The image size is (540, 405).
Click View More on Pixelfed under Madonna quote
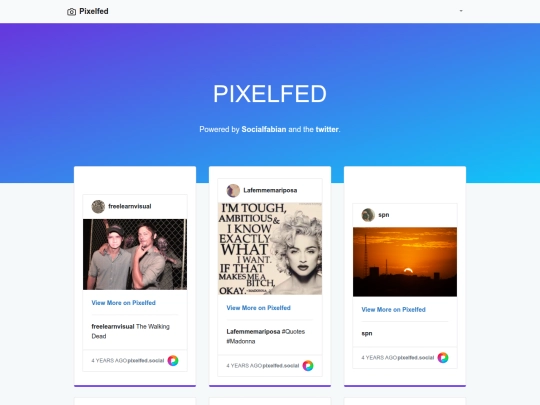(259, 308)
